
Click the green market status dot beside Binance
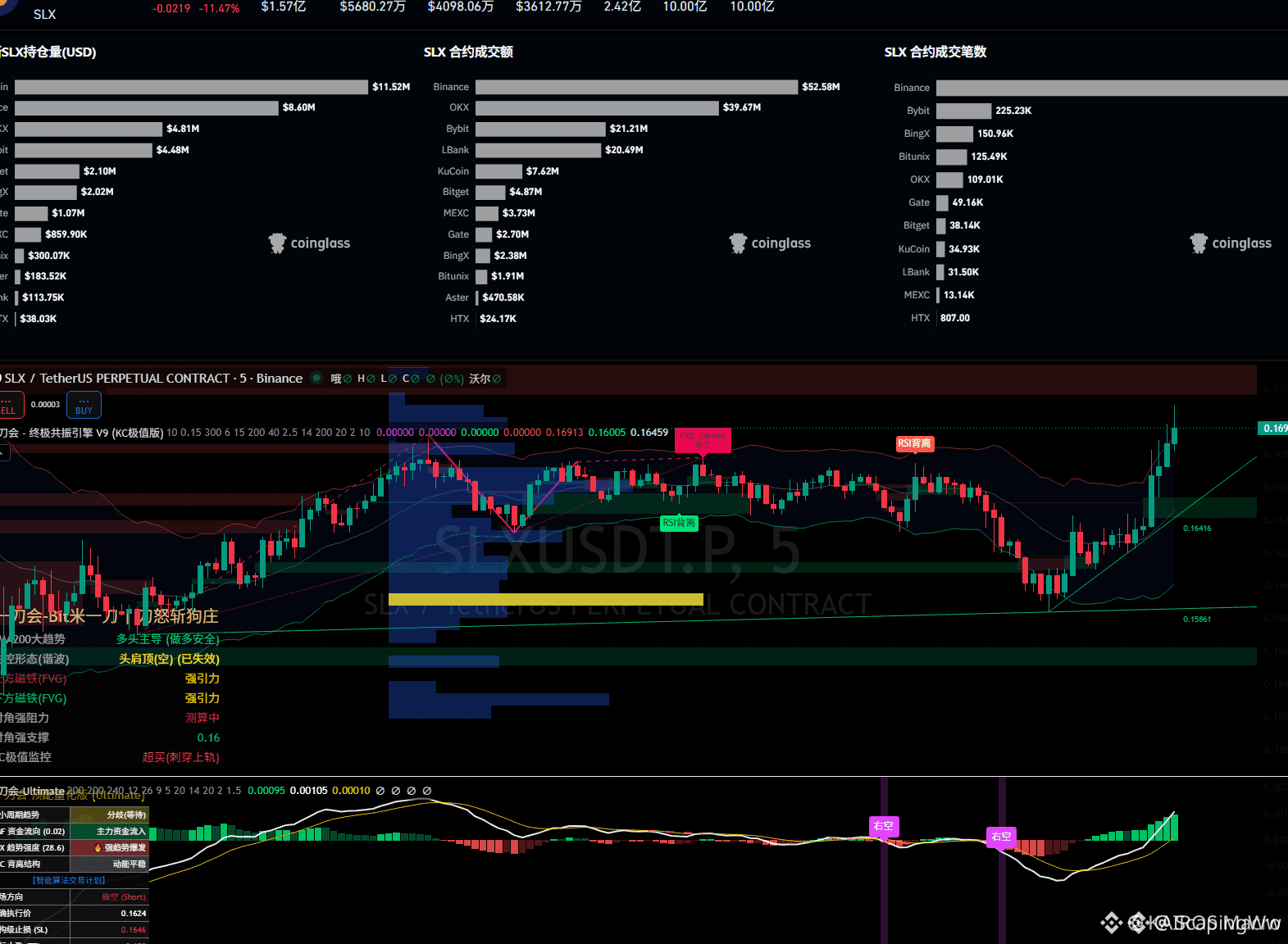point(316,378)
